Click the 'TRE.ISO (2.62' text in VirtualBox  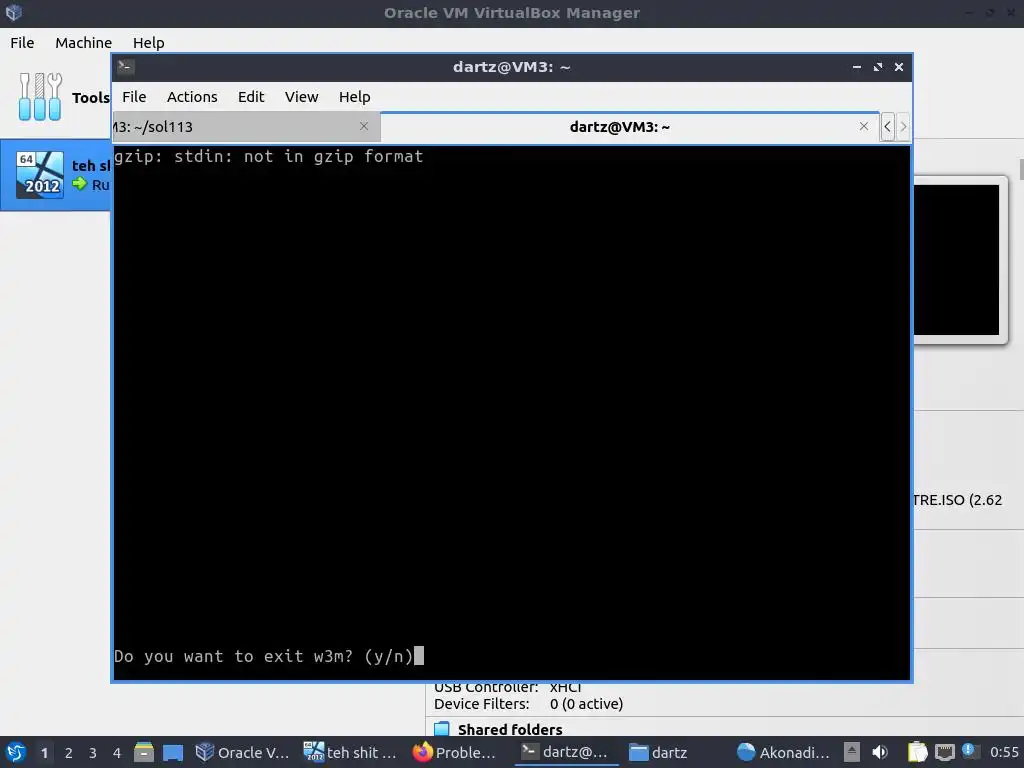tap(957, 500)
